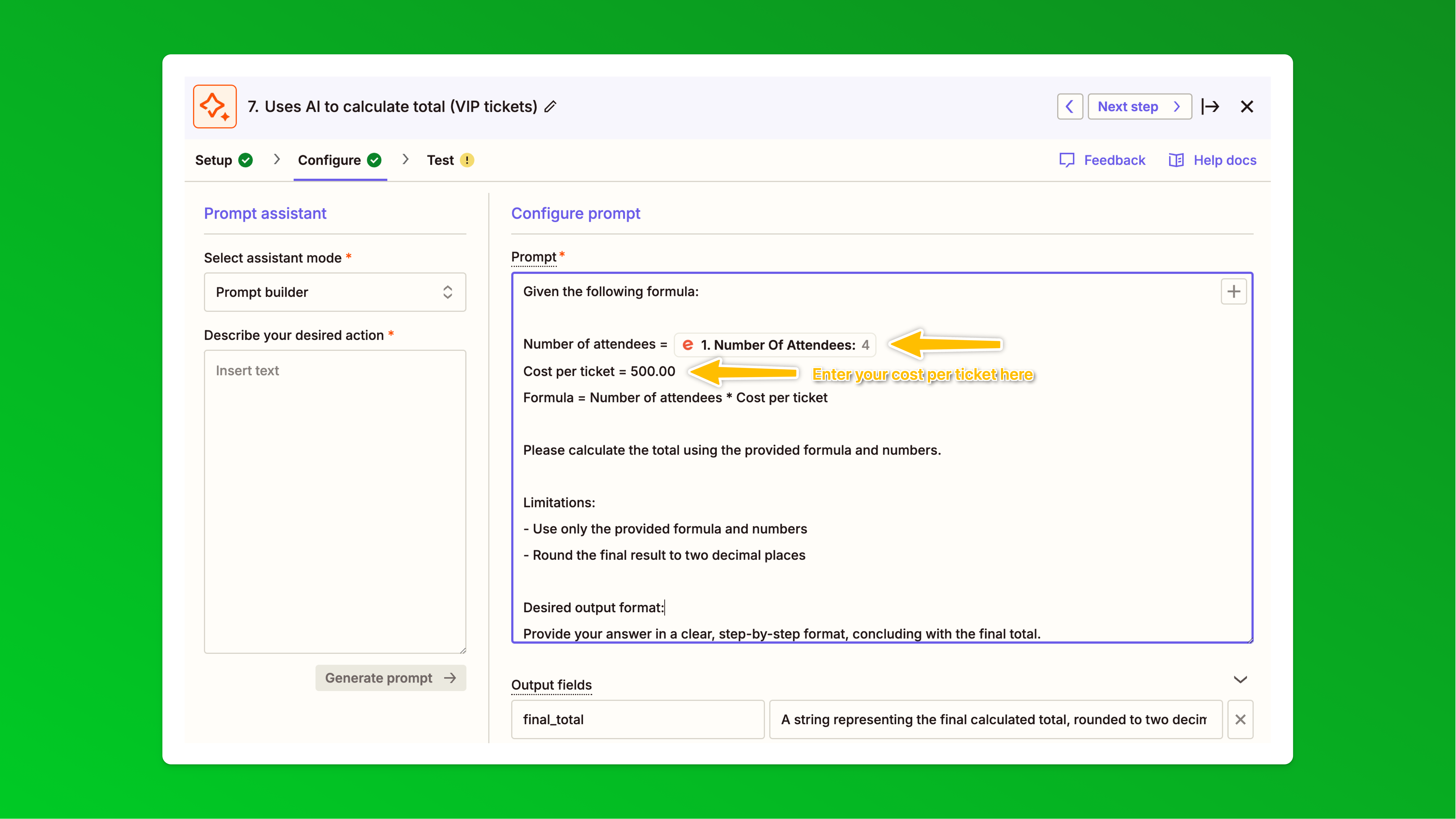This screenshot has width=1456, height=819.
Task: Click the output field description input
Action: [x=995, y=719]
